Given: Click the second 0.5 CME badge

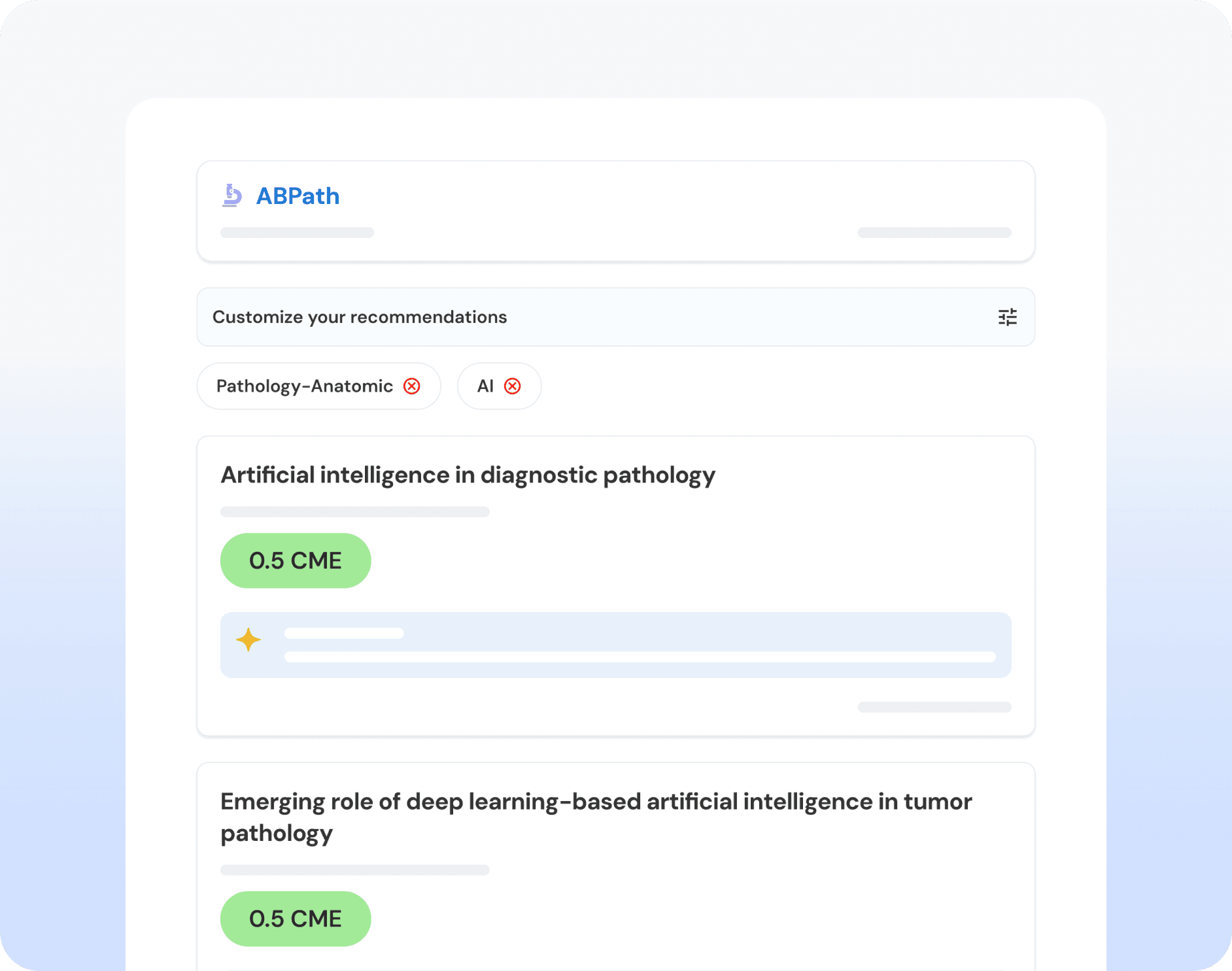Looking at the screenshot, I should click(296, 919).
